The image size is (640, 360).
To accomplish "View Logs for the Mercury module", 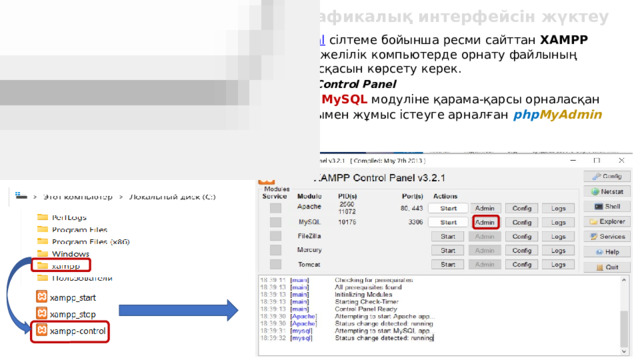I will click(x=558, y=250).
